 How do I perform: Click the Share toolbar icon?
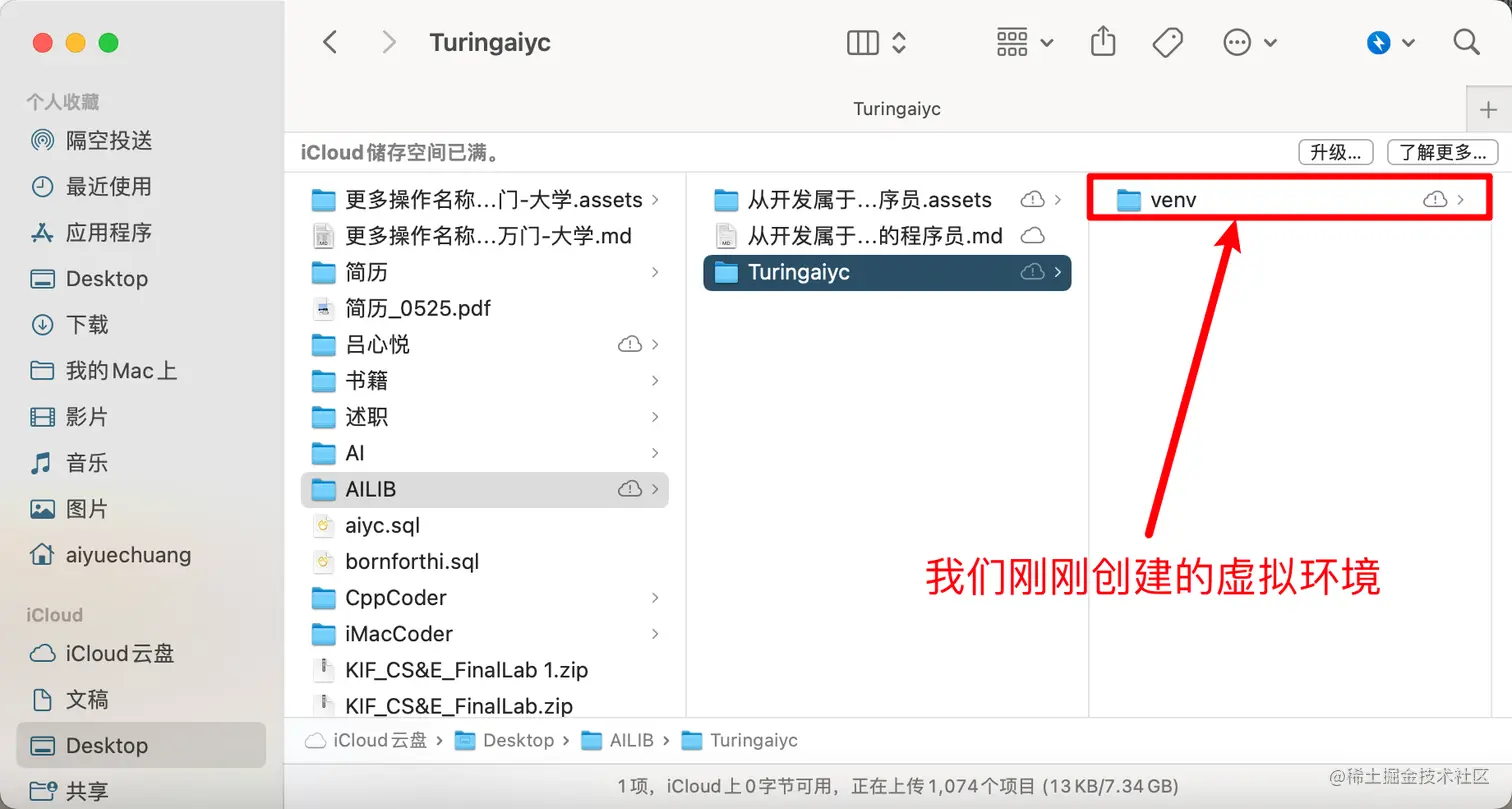pyautogui.click(x=1103, y=42)
